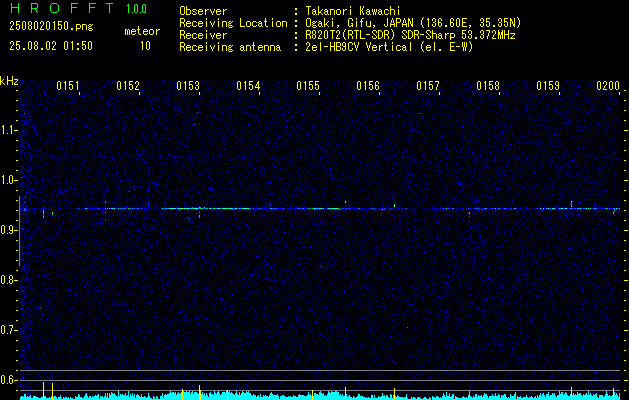This screenshot has height=400, width=629.
Task: Click the Receiving Location label
Action: point(233,23)
